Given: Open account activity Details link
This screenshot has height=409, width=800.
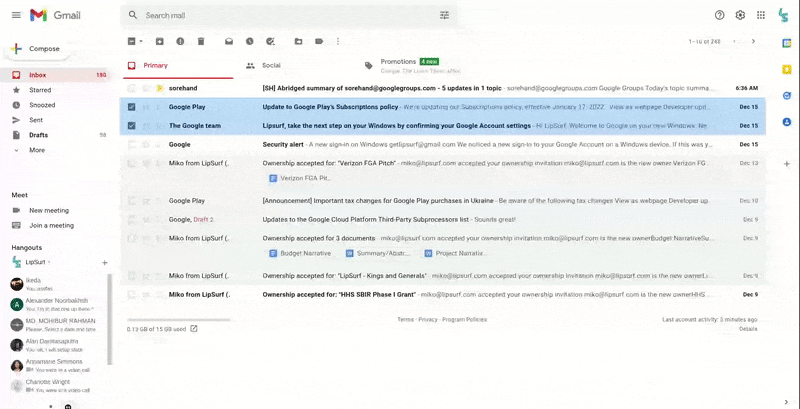Looking at the screenshot, I should click(748, 329).
